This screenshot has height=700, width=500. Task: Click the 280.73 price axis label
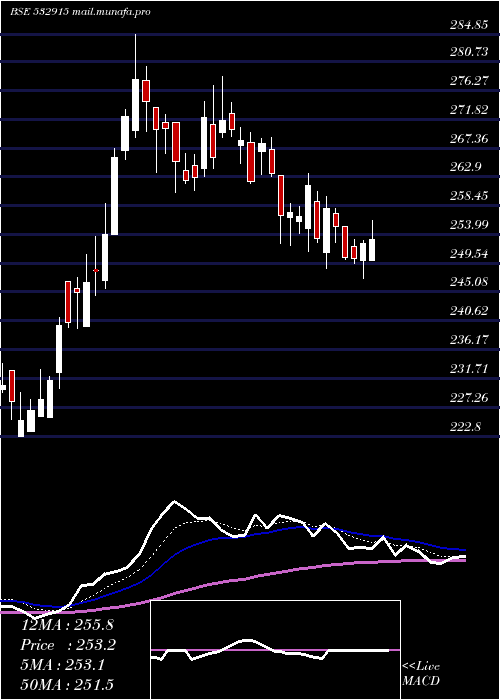tap(469, 52)
